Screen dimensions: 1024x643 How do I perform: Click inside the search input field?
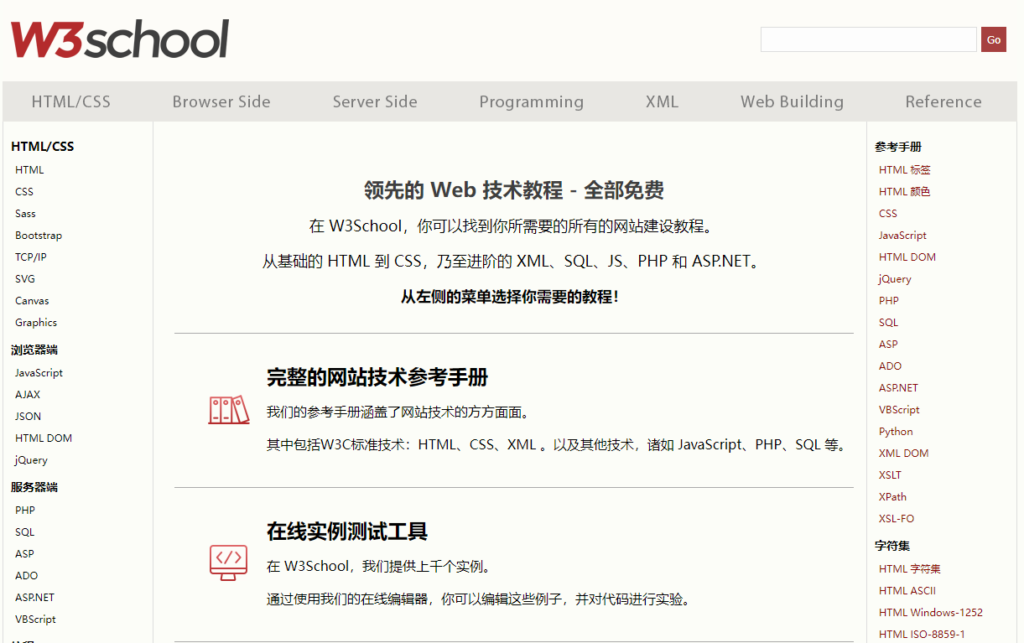(x=866, y=39)
